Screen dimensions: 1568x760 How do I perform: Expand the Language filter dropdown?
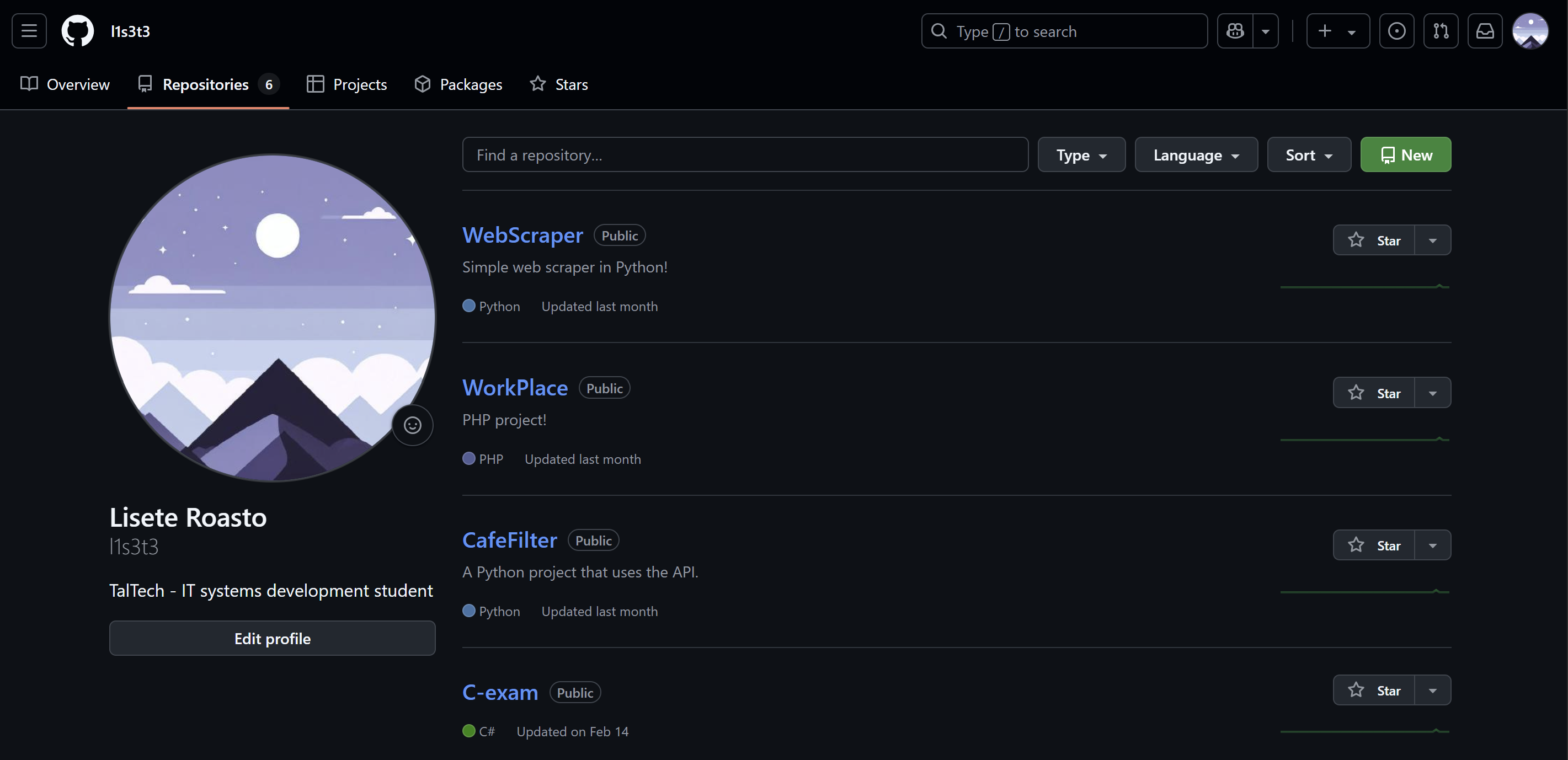[1196, 155]
